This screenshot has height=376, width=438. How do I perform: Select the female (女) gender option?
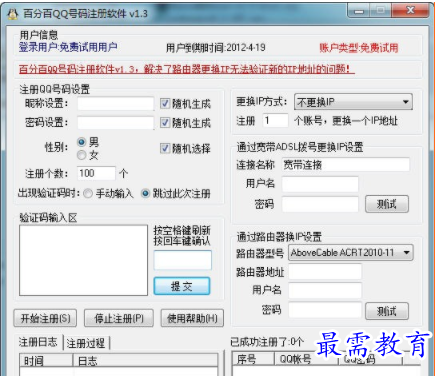coord(81,155)
